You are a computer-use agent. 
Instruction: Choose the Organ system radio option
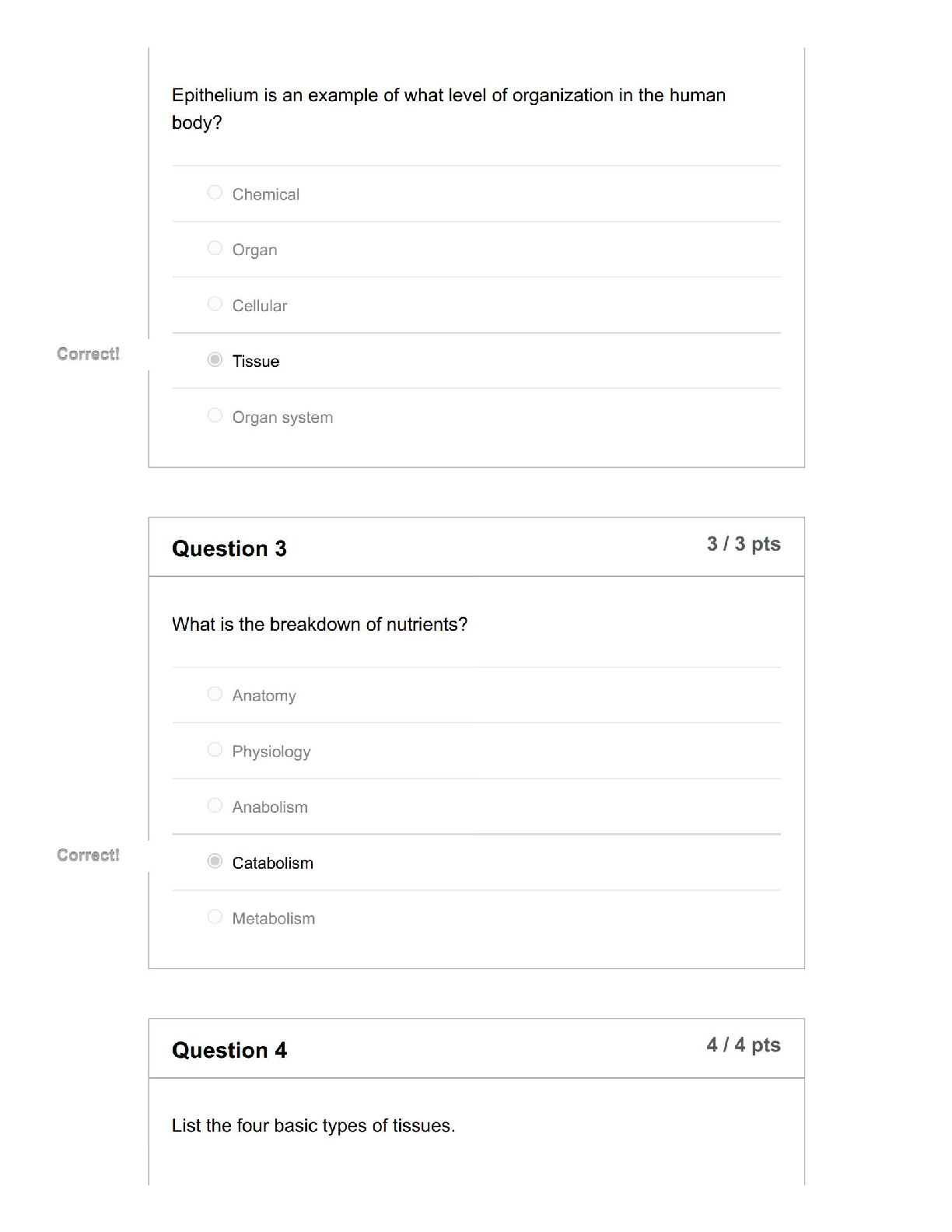215,415
